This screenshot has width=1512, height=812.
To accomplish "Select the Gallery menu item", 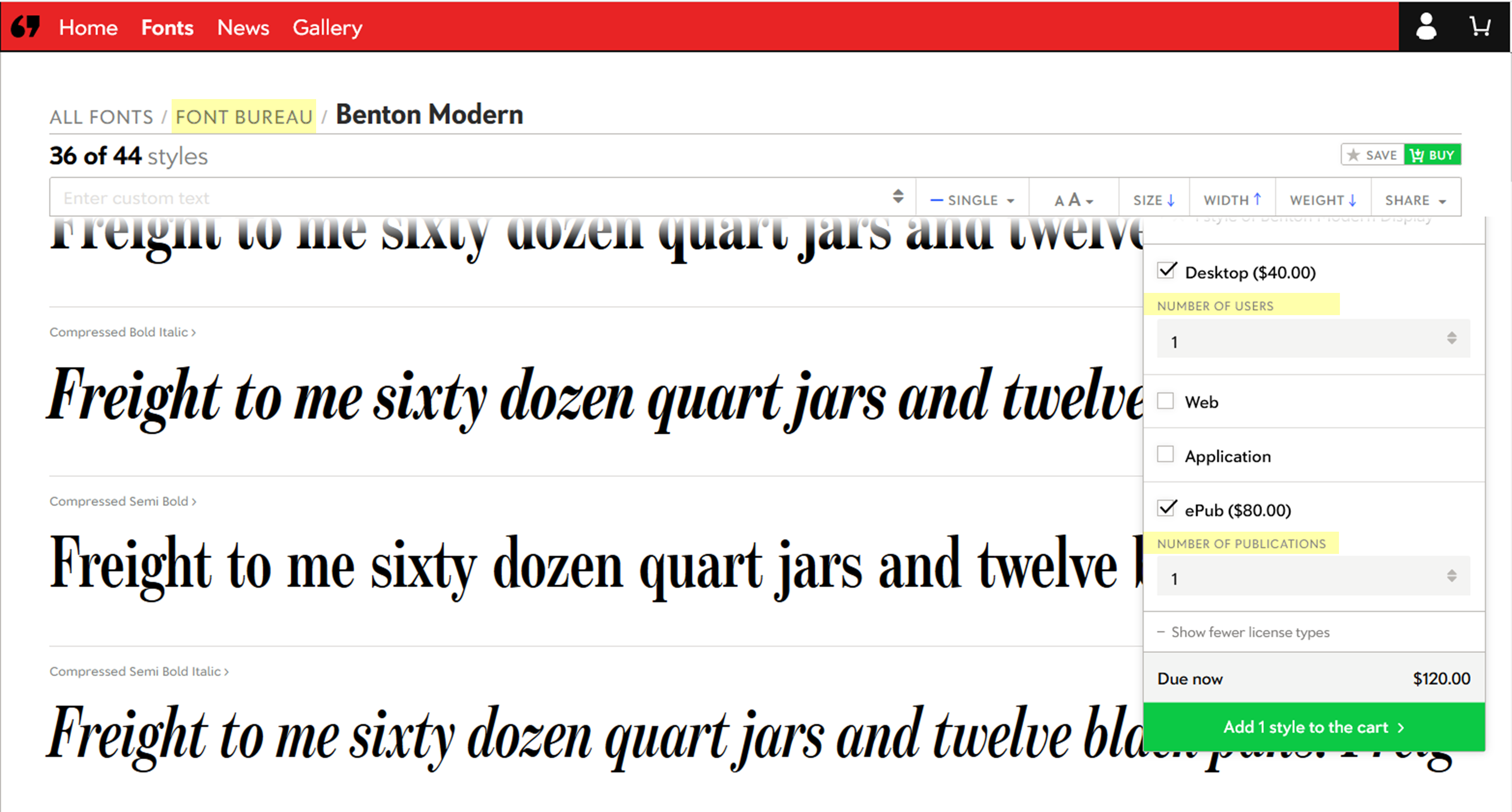I will (x=327, y=27).
